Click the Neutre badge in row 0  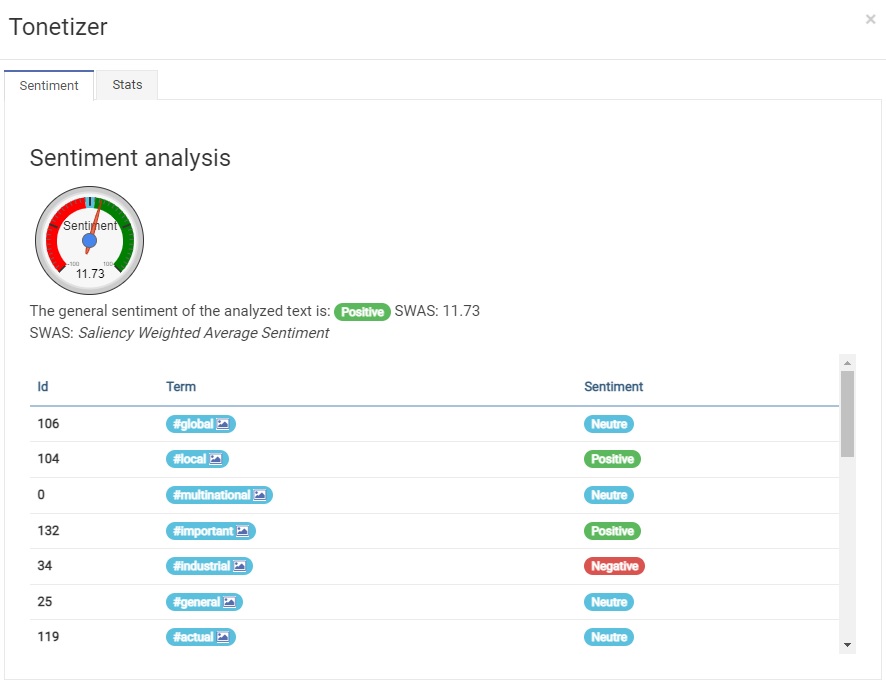click(x=609, y=495)
